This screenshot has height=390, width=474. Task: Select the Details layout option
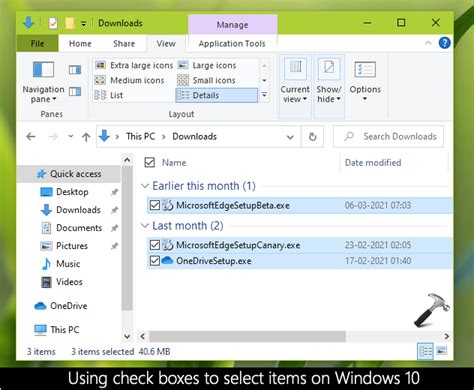tap(217, 95)
